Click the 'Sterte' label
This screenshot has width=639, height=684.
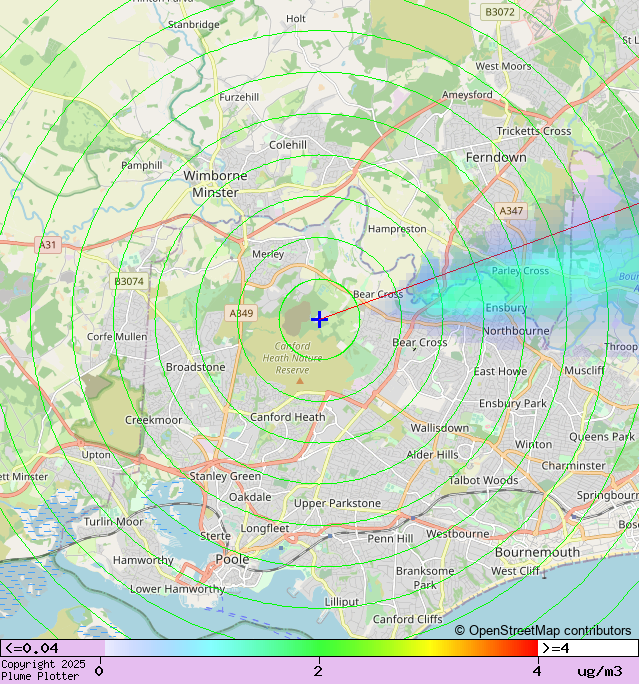tap(215, 536)
